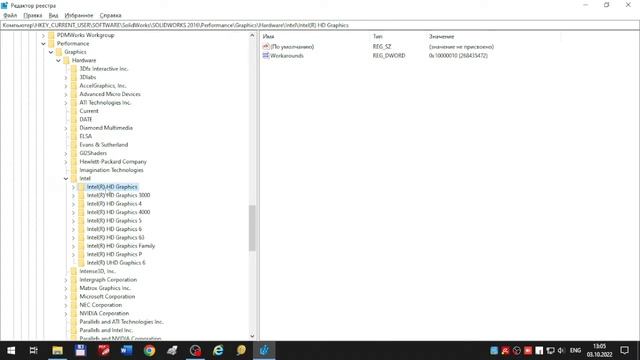
Task: Expand the Hewlett-Packard Company key
Action: tap(66, 162)
